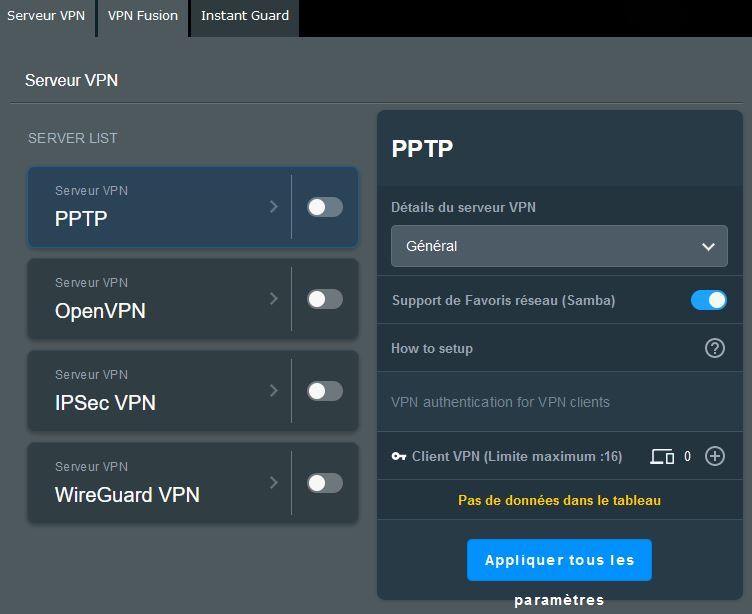Expand the WireGuard VPN chevron arrow
752x614 pixels.
point(274,483)
